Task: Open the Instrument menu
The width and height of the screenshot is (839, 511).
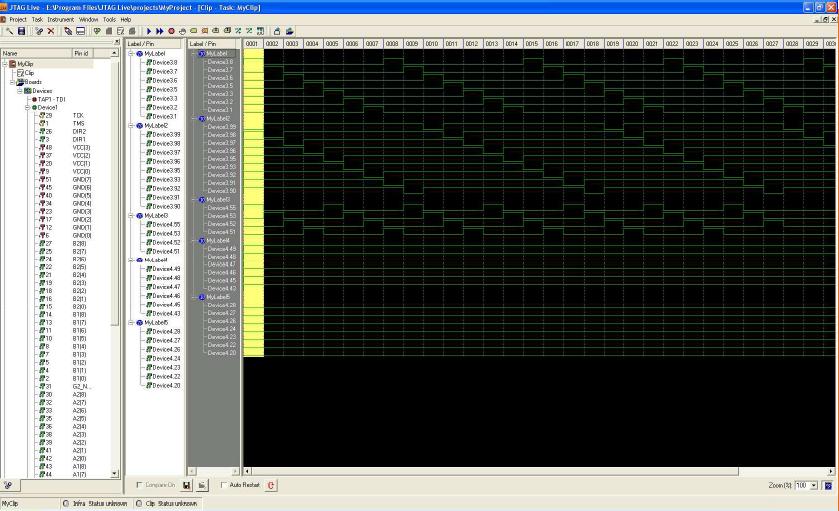Action: click(x=60, y=19)
